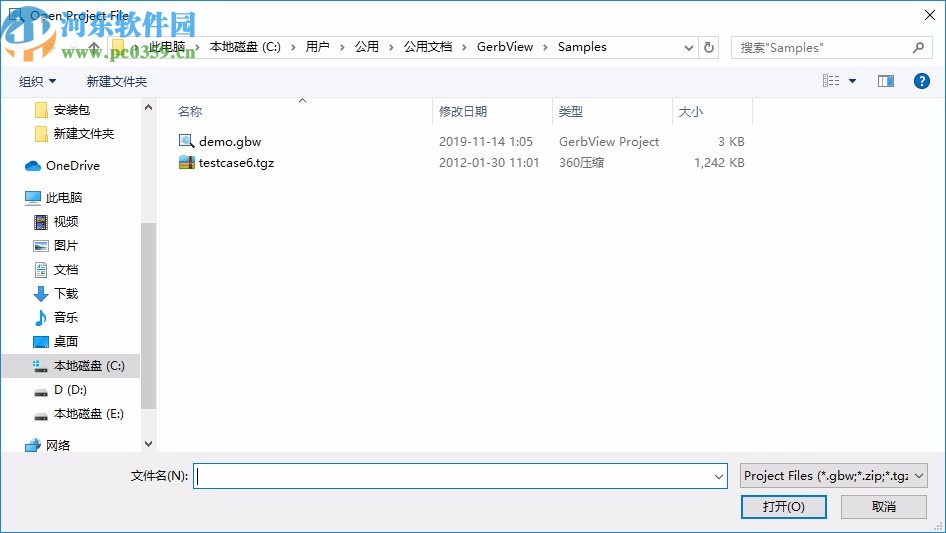This screenshot has width=946, height=533.
Task: Click type GerbView Project
Action: coord(609,142)
